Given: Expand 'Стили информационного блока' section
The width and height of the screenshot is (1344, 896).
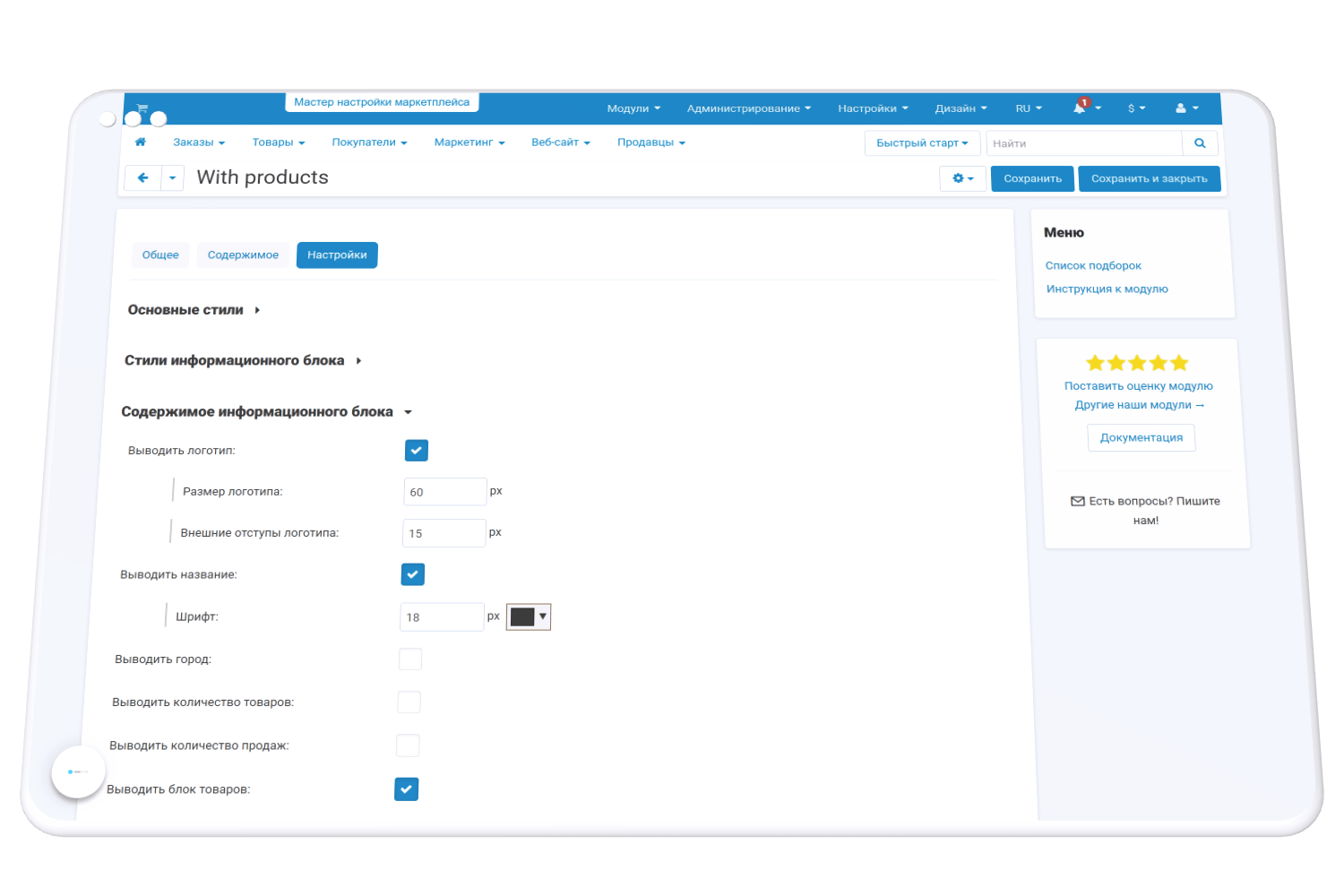Looking at the screenshot, I should coord(243,360).
